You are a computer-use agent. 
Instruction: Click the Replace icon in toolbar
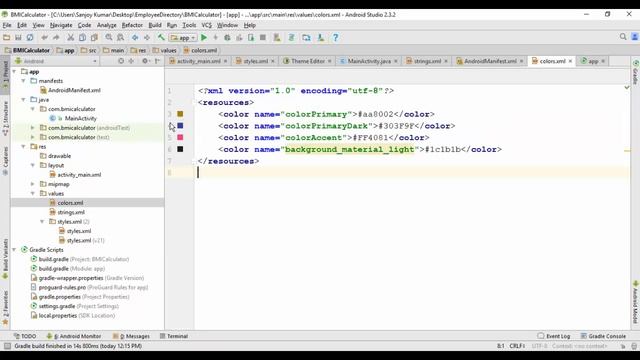tap(120, 38)
